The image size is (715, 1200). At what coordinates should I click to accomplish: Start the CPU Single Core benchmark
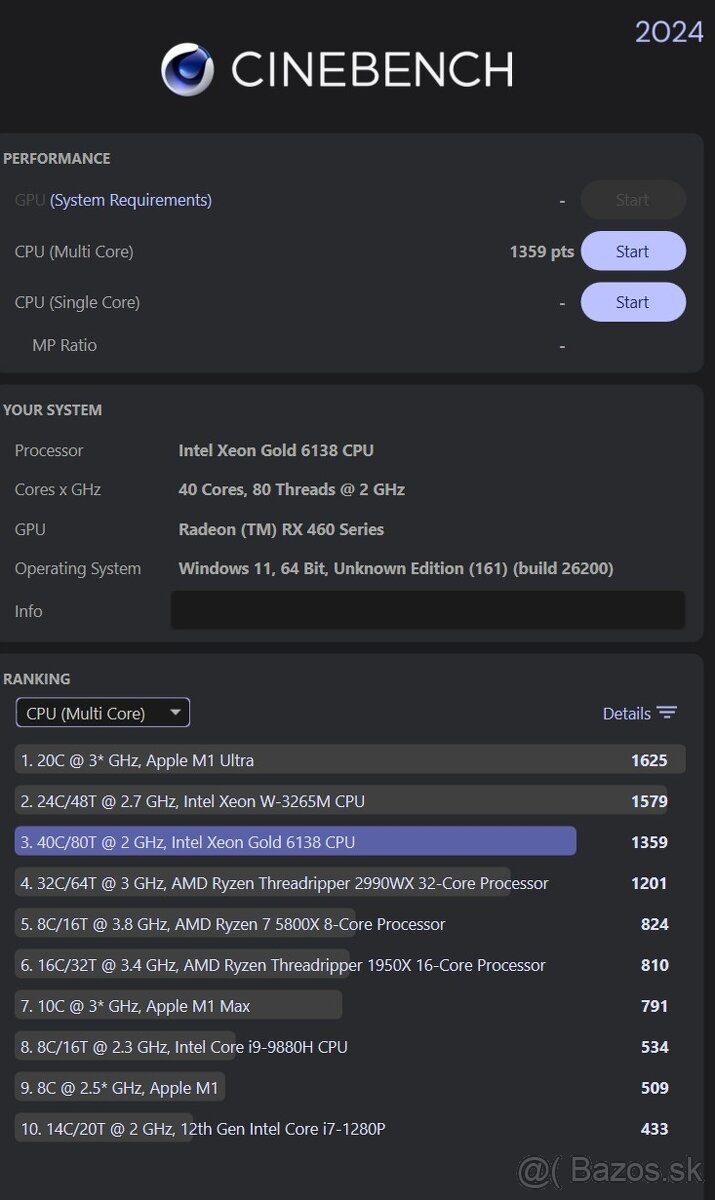(x=633, y=301)
